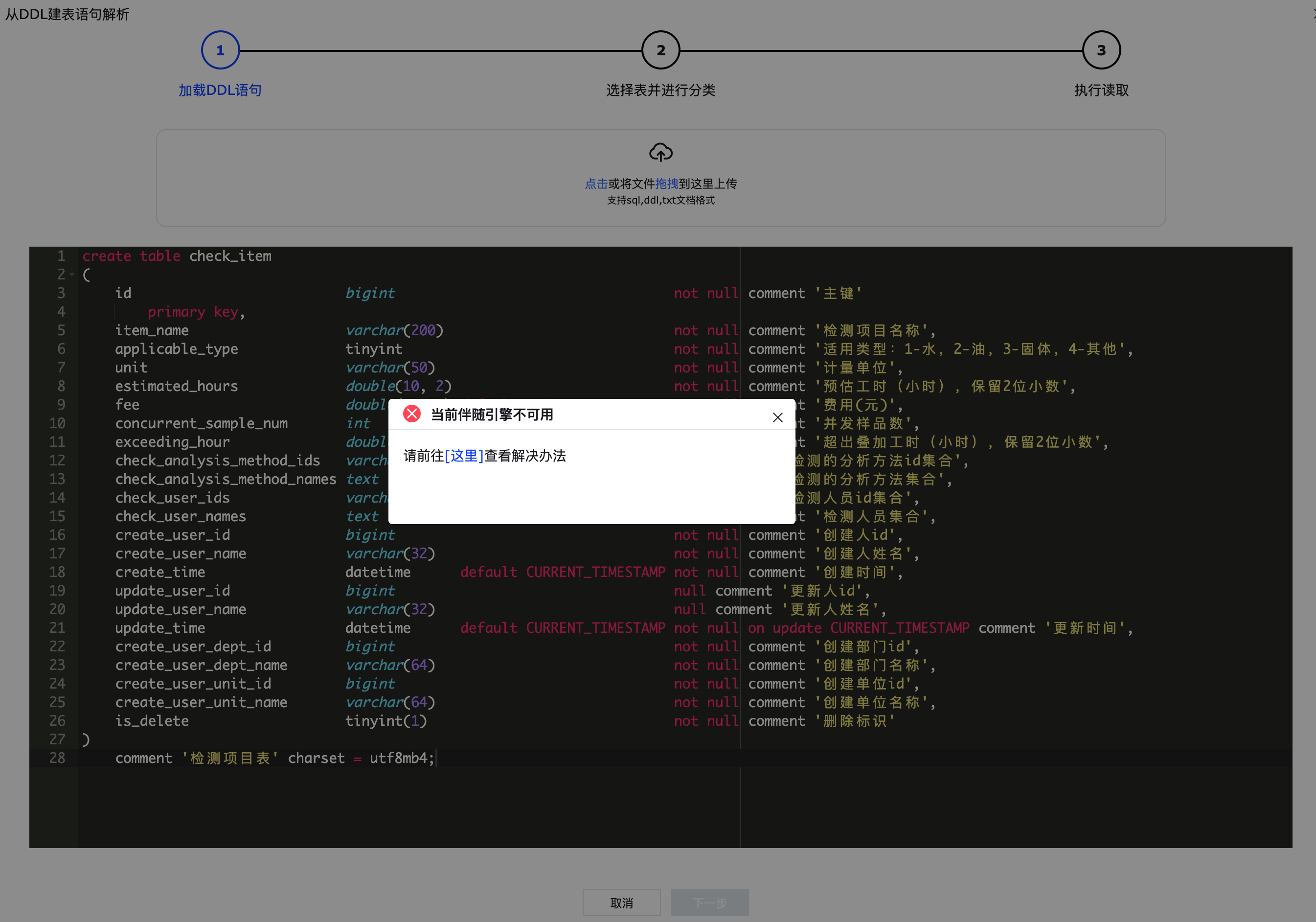Click the dialog title 当前伴随引擎不可用

pyautogui.click(x=492, y=415)
